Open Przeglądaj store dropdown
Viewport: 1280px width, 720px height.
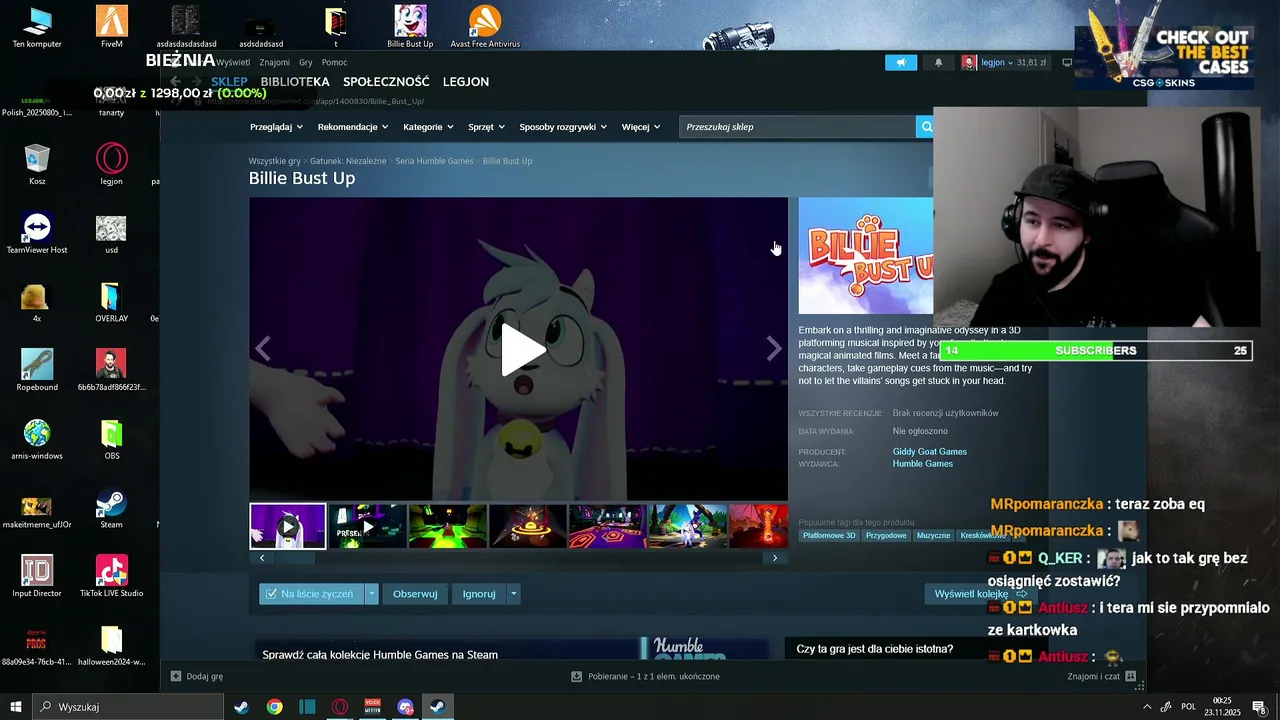[275, 127]
